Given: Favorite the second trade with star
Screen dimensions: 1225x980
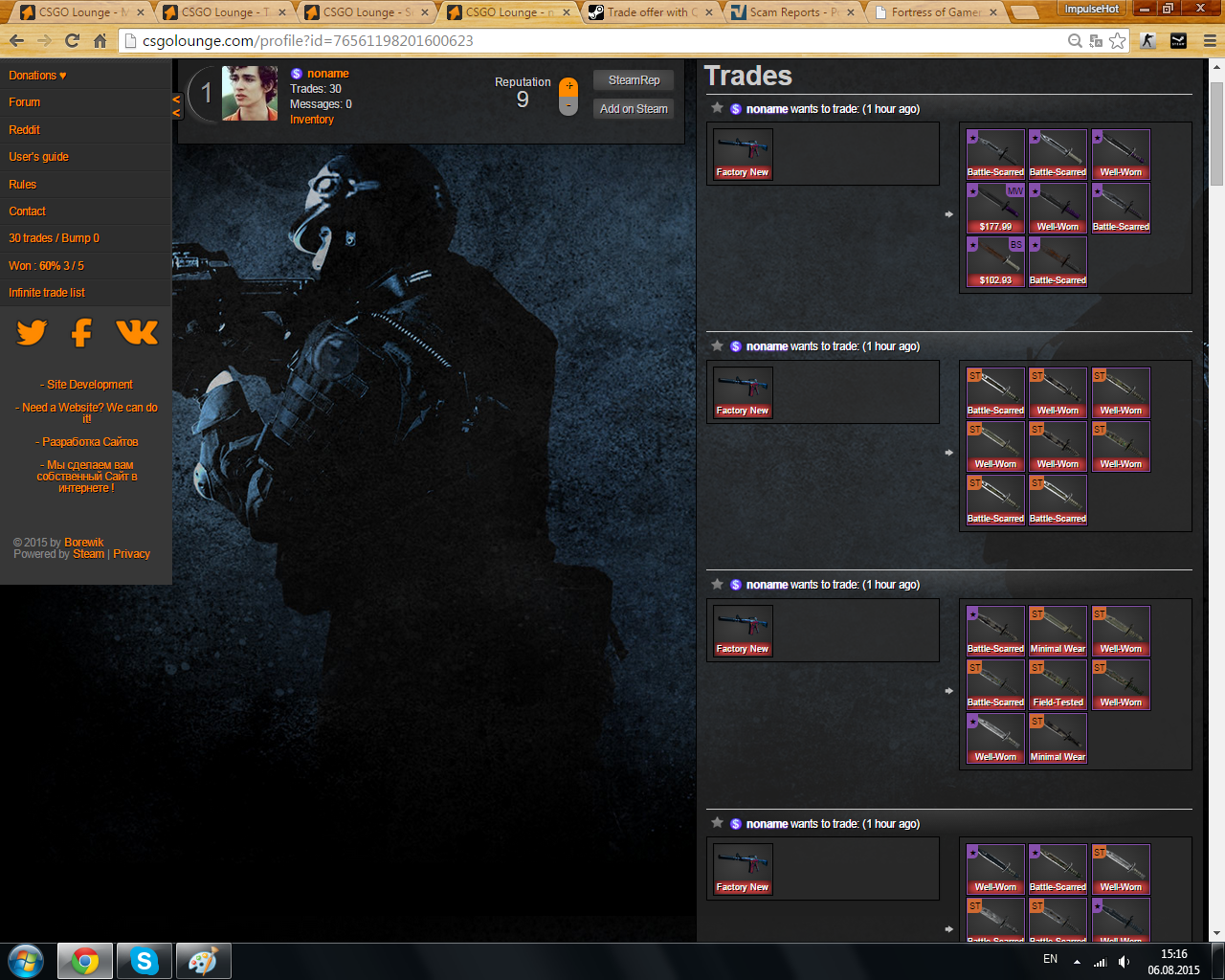Looking at the screenshot, I should pyautogui.click(x=717, y=345).
